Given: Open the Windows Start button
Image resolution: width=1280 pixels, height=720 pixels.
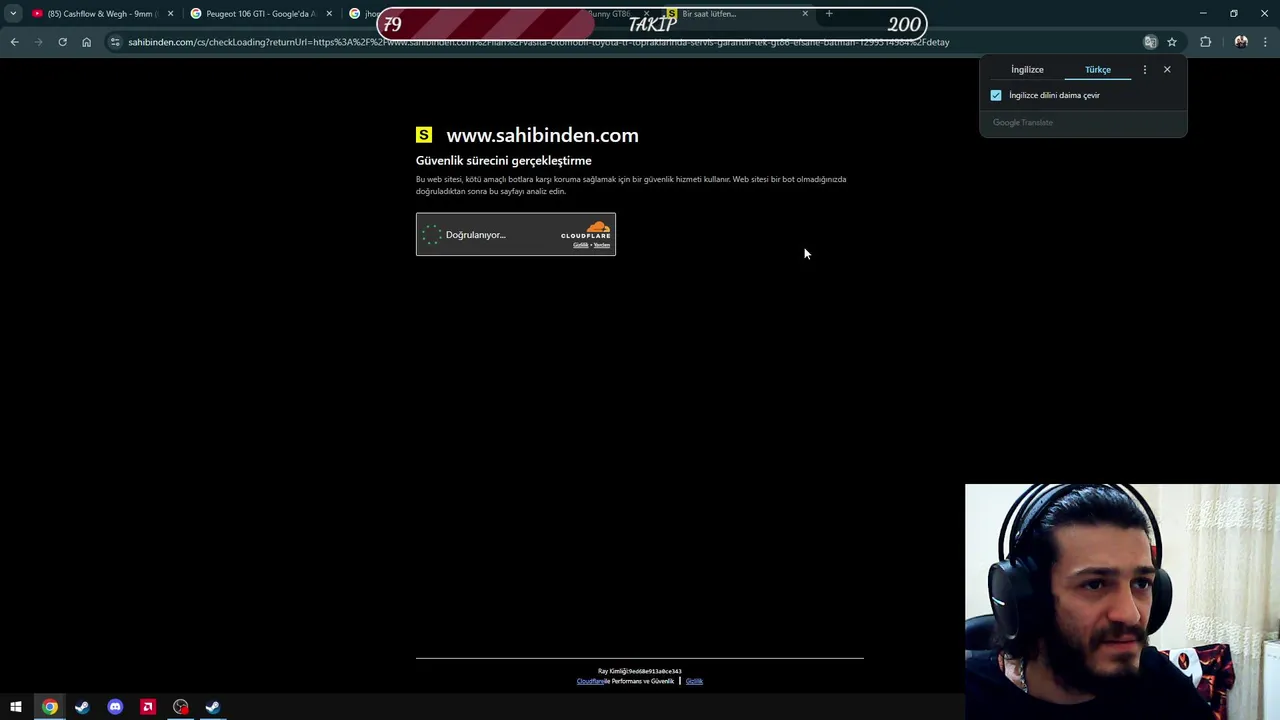Looking at the screenshot, I should click(16, 707).
